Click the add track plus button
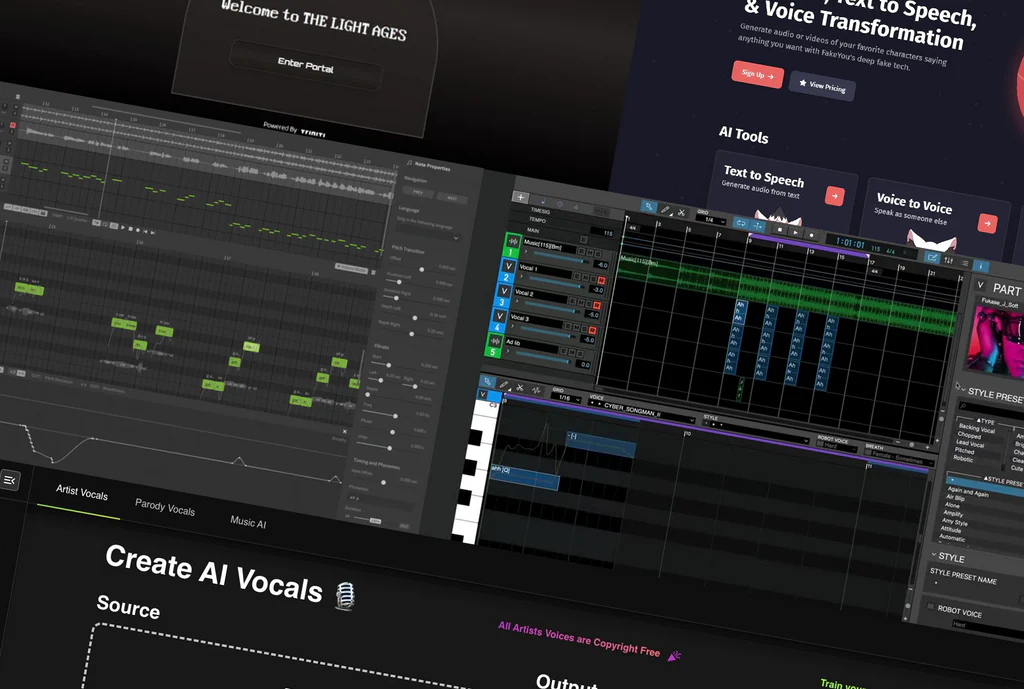The width and height of the screenshot is (1024, 689). click(x=520, y=197)
